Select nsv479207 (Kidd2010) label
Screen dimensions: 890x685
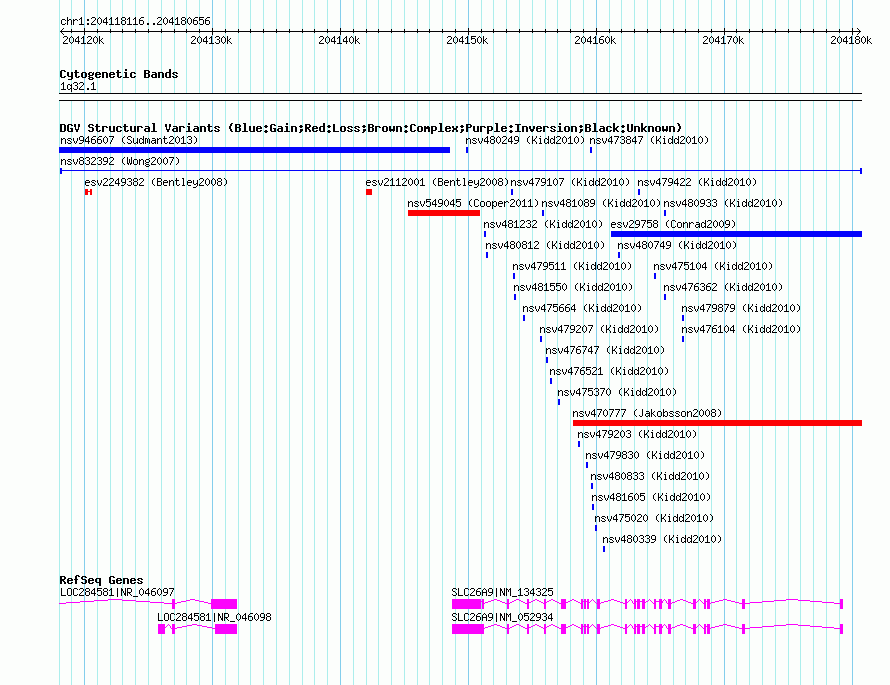(x=599, y=329)
